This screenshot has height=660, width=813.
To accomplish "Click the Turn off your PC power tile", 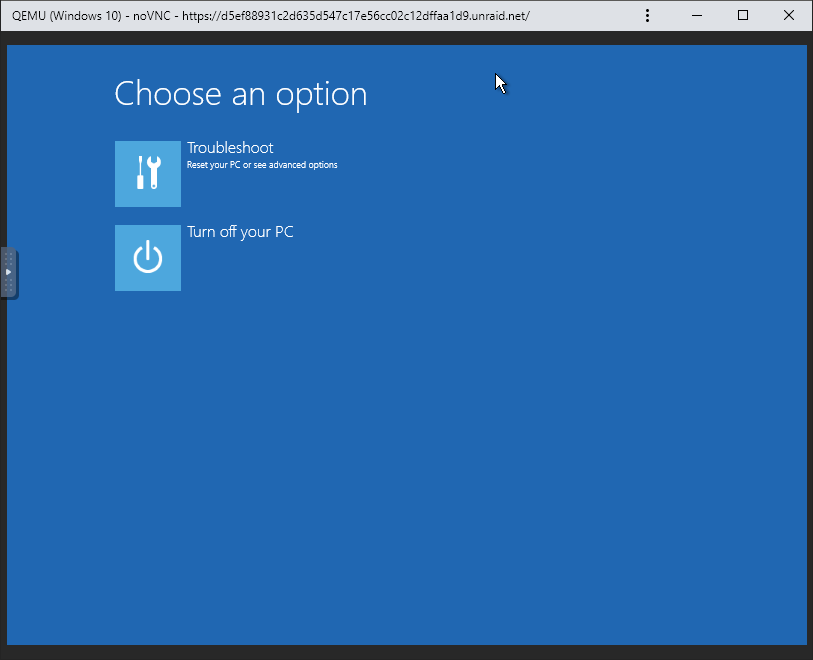I will 148,258.
